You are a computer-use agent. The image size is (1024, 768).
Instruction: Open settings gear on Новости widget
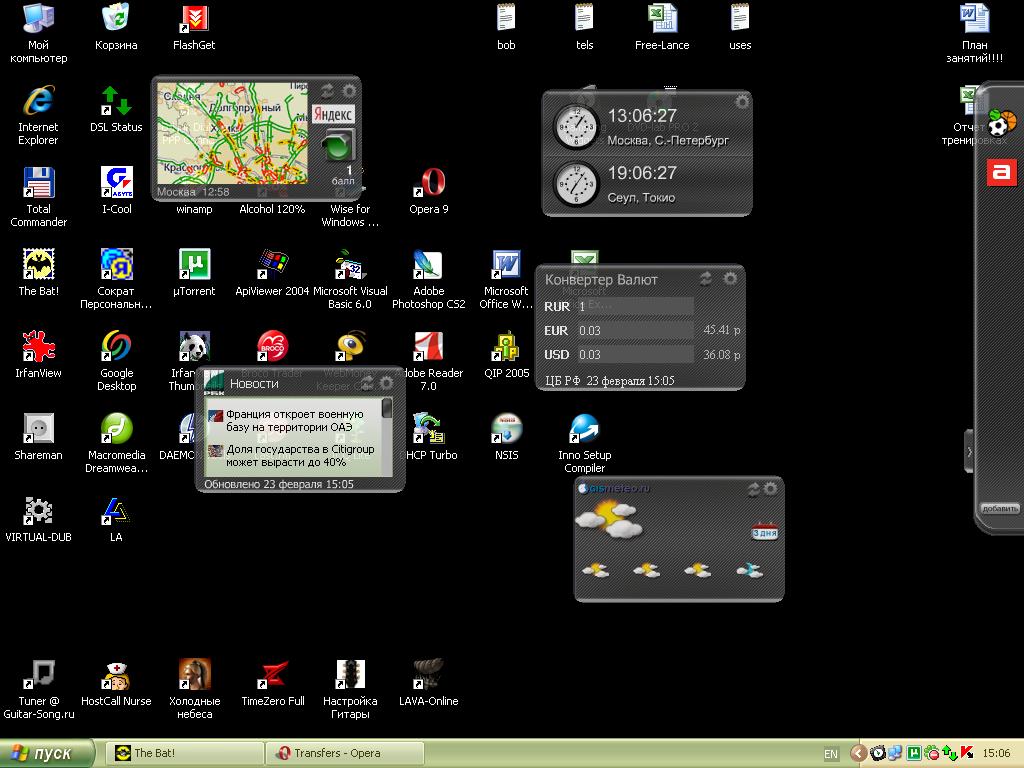[x=387, y=382]
